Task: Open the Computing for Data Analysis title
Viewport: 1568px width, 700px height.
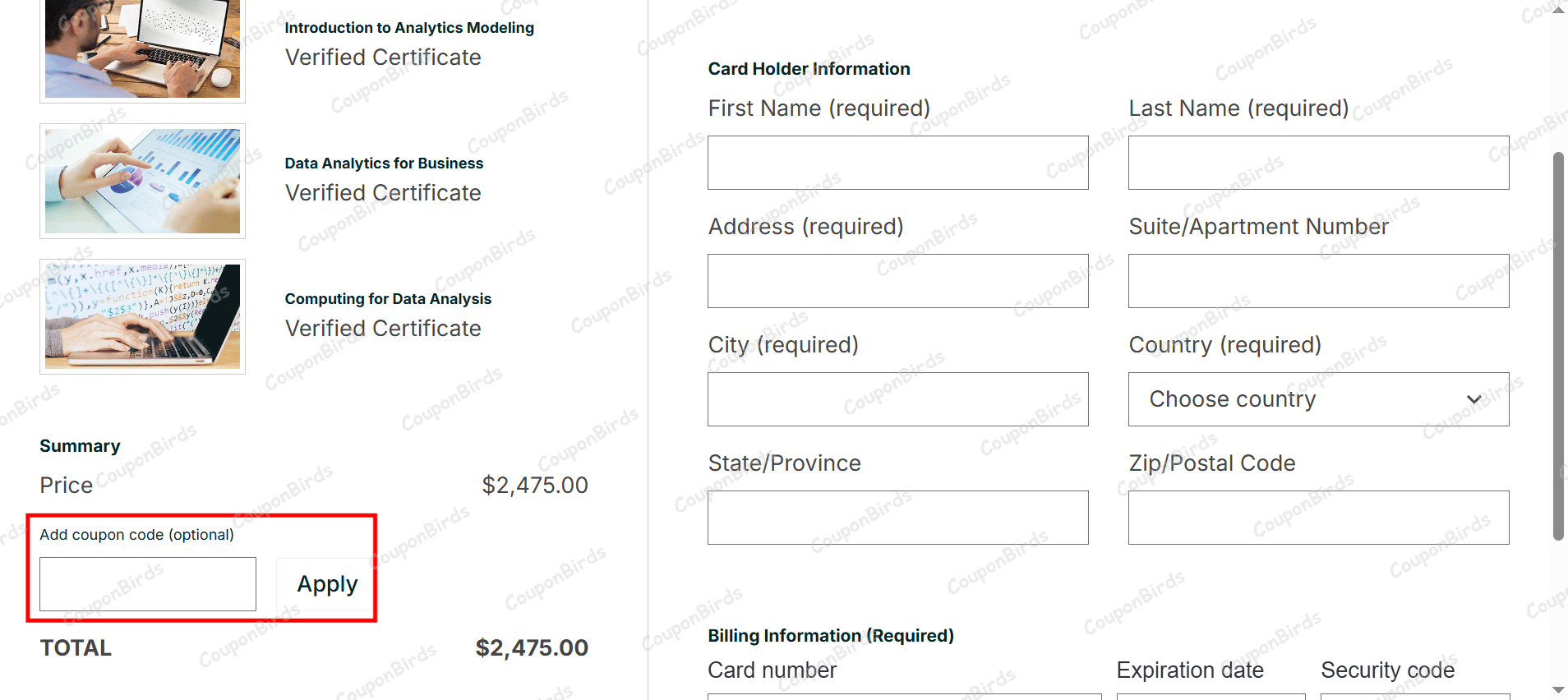Action: click(x=388, y=299)
